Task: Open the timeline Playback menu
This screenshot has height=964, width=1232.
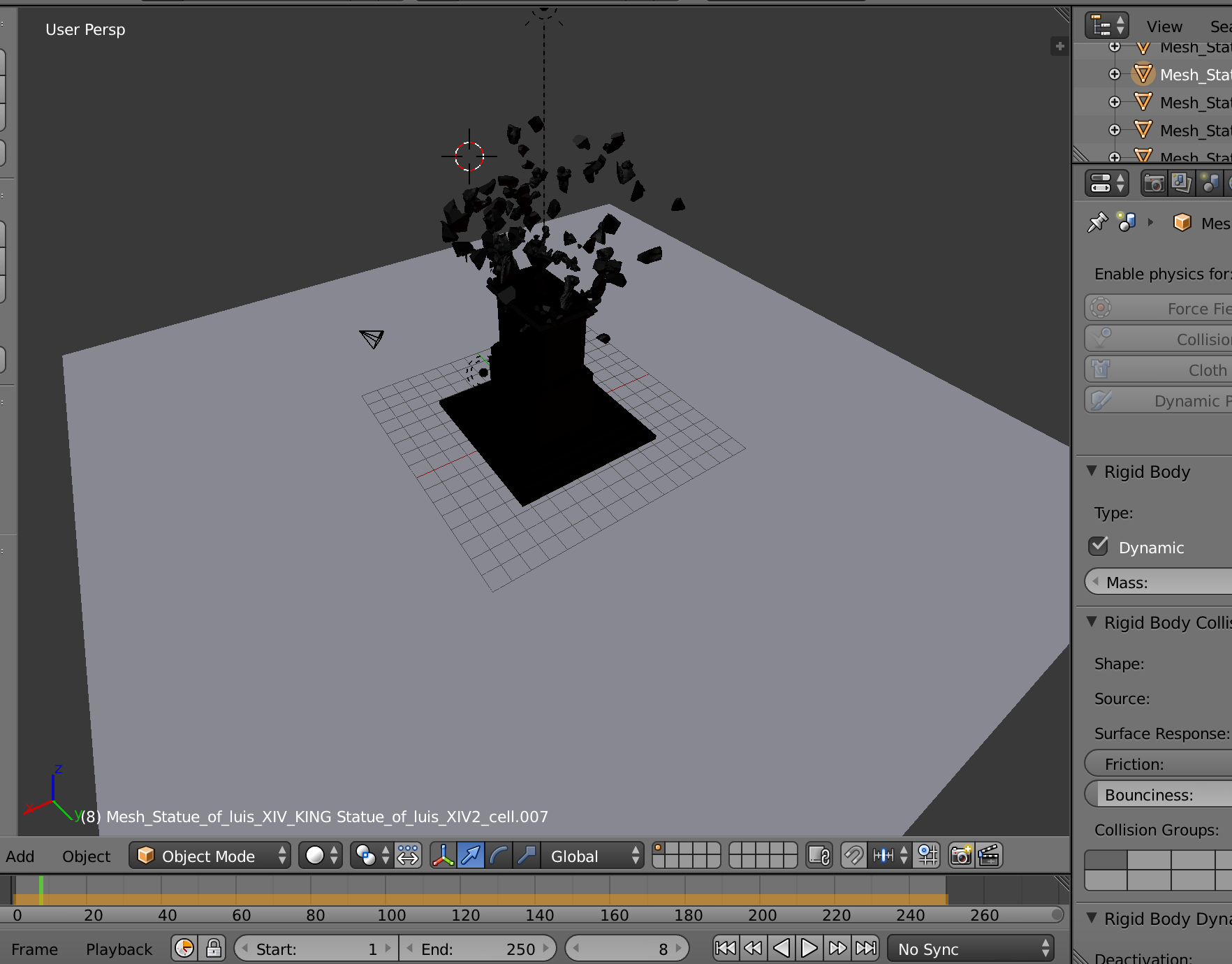Action: pos(119,949)
